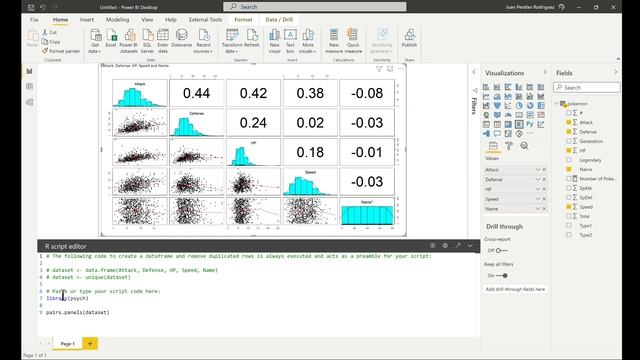Collapse the Fields pane
Image resolution: width=640 pixels, height=360 pixels.
coord(616,72)
